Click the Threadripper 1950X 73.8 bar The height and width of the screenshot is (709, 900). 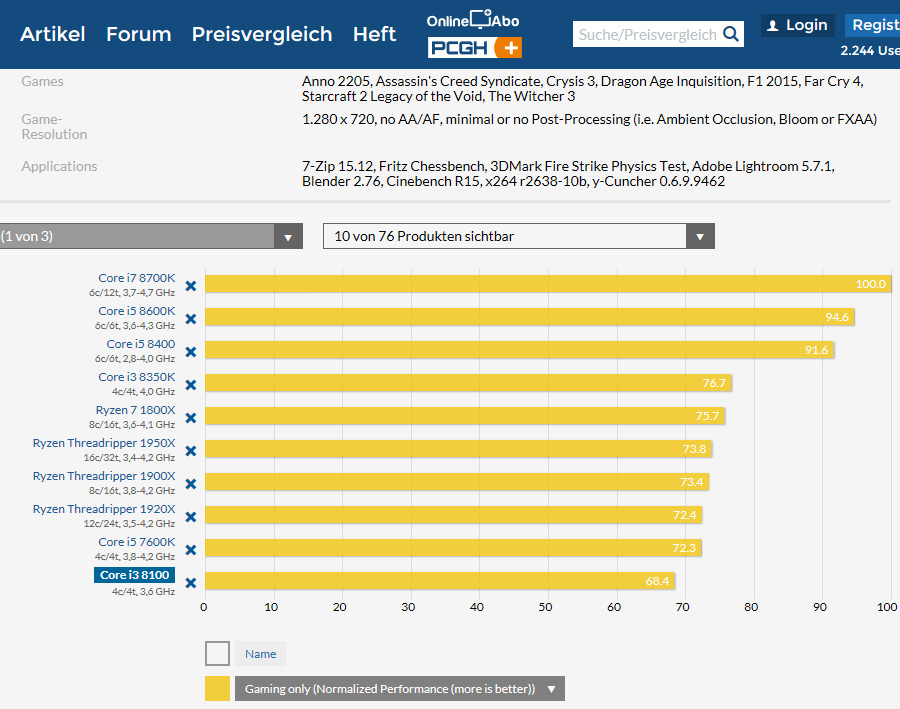tap(459, 449)
